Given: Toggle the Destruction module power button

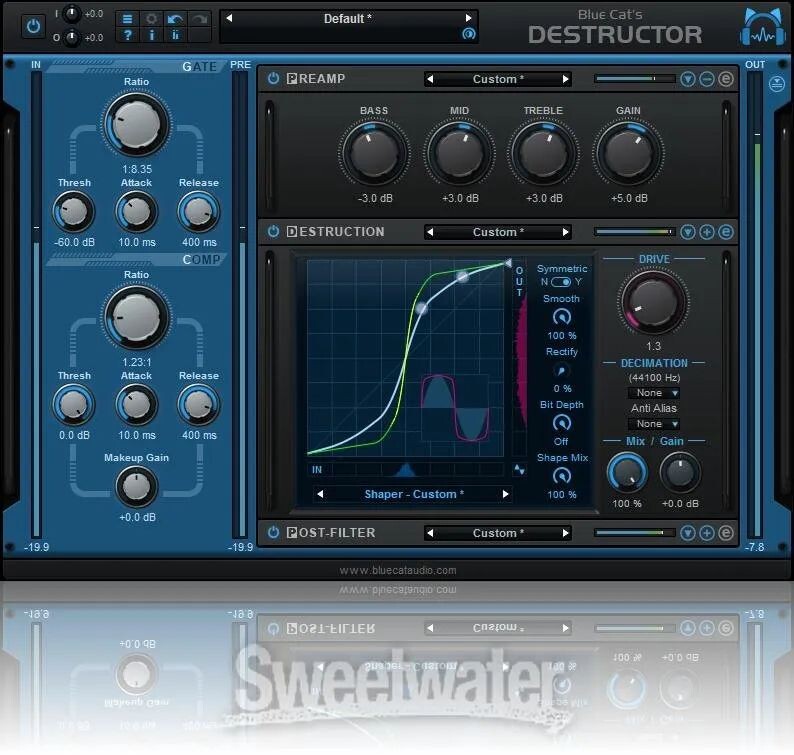Looking at the screenshot, I should pyautogui.click(x=273, y=232).
